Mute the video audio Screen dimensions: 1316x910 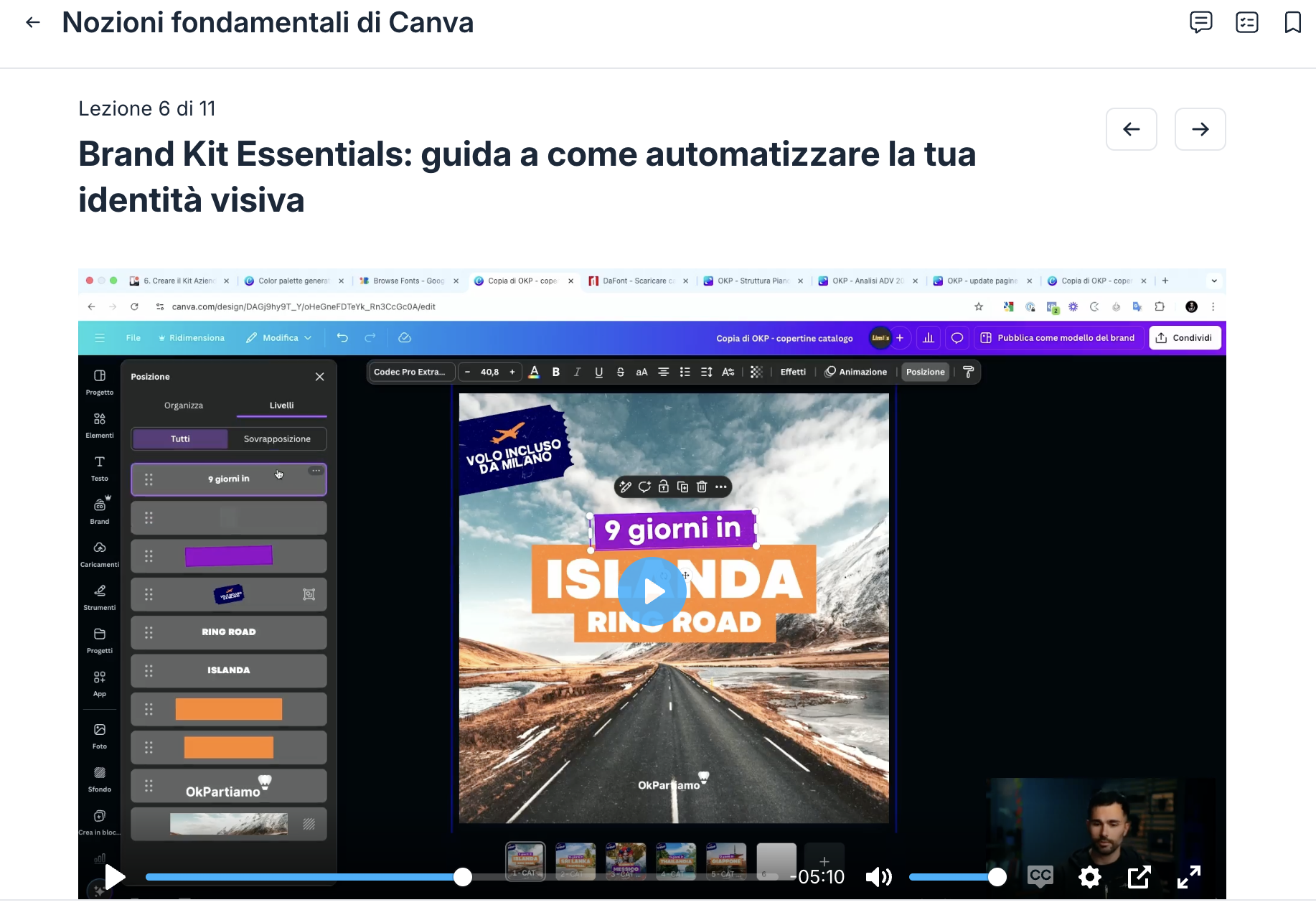point(878,876)
